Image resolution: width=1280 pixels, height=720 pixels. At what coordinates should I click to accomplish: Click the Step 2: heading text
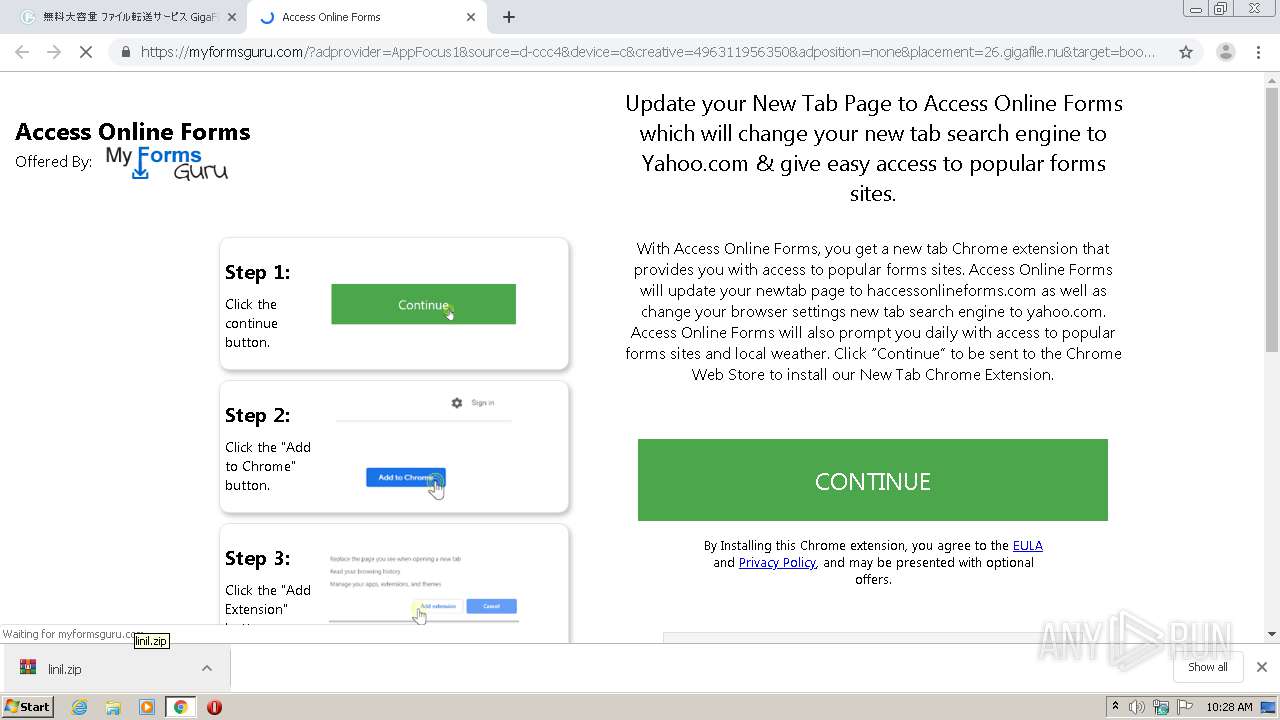point(257,415)
